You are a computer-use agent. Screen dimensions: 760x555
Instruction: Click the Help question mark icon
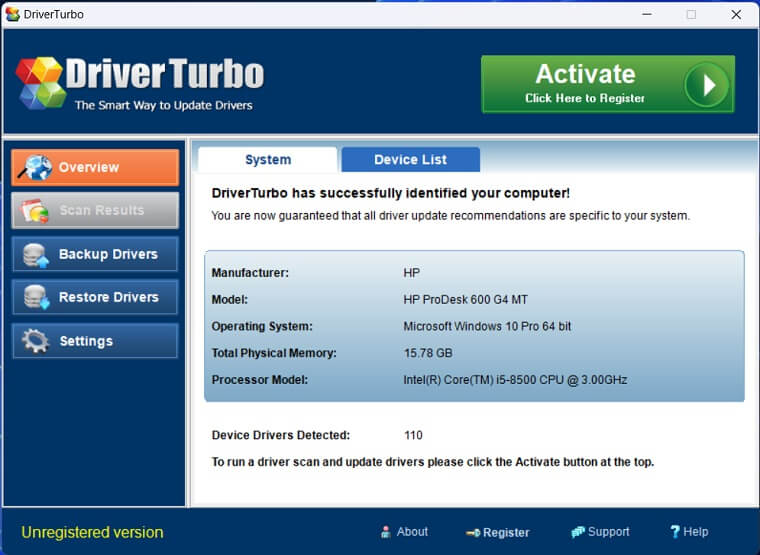click(x=675, y=532)
